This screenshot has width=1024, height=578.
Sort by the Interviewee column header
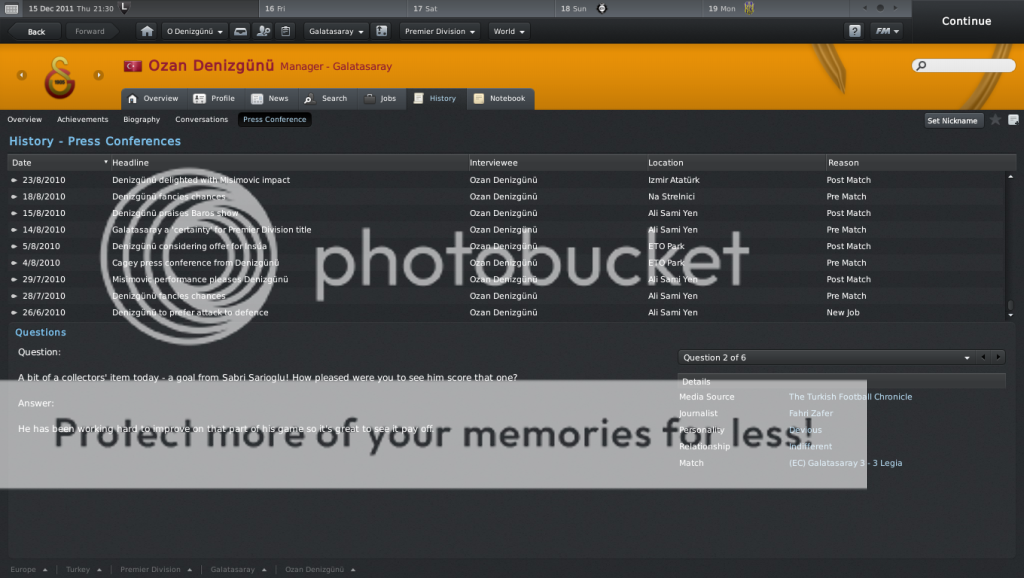pos(556,163)
